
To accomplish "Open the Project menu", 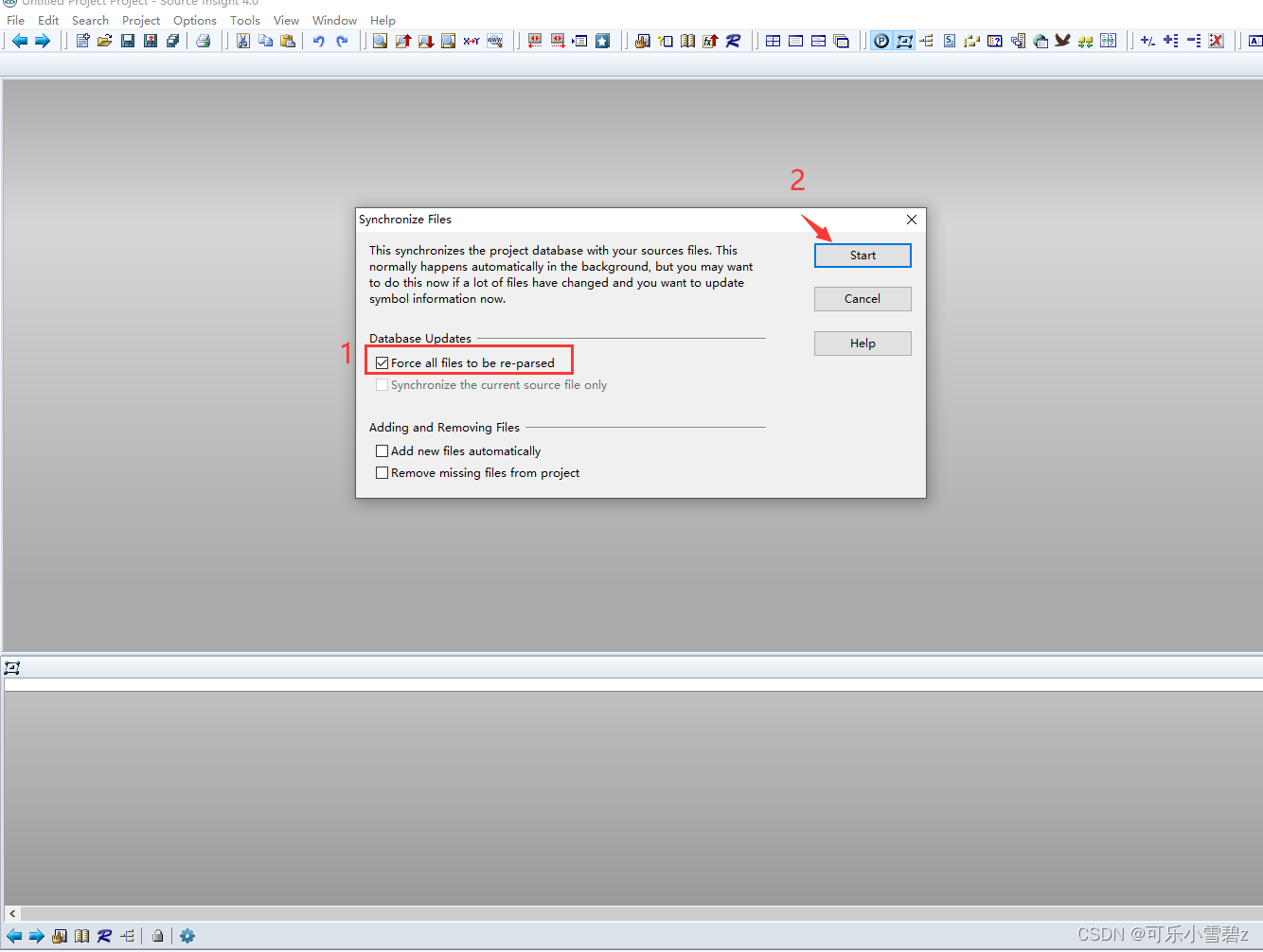I will click(141, 20).
